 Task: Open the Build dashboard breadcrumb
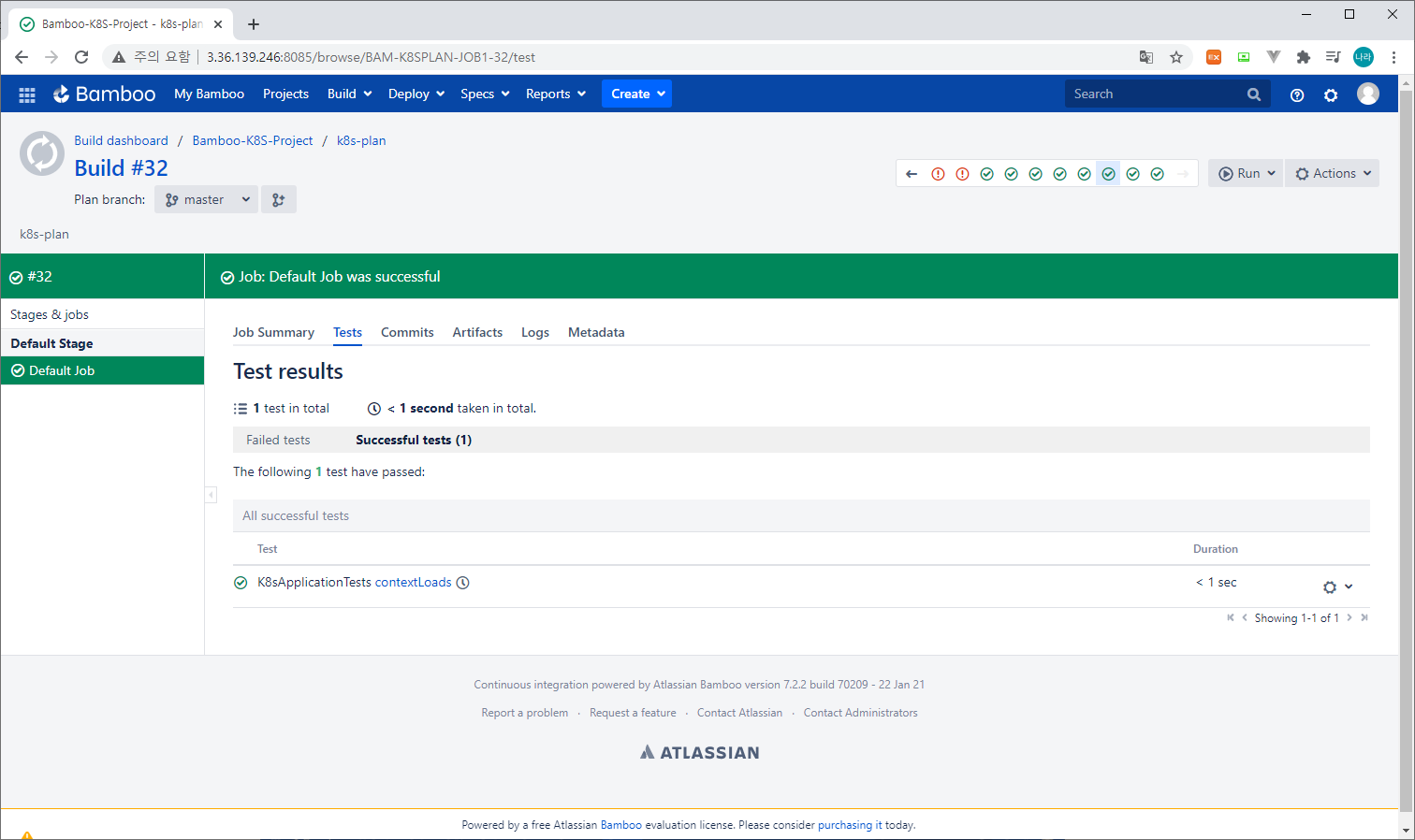[x=122, y=140]
